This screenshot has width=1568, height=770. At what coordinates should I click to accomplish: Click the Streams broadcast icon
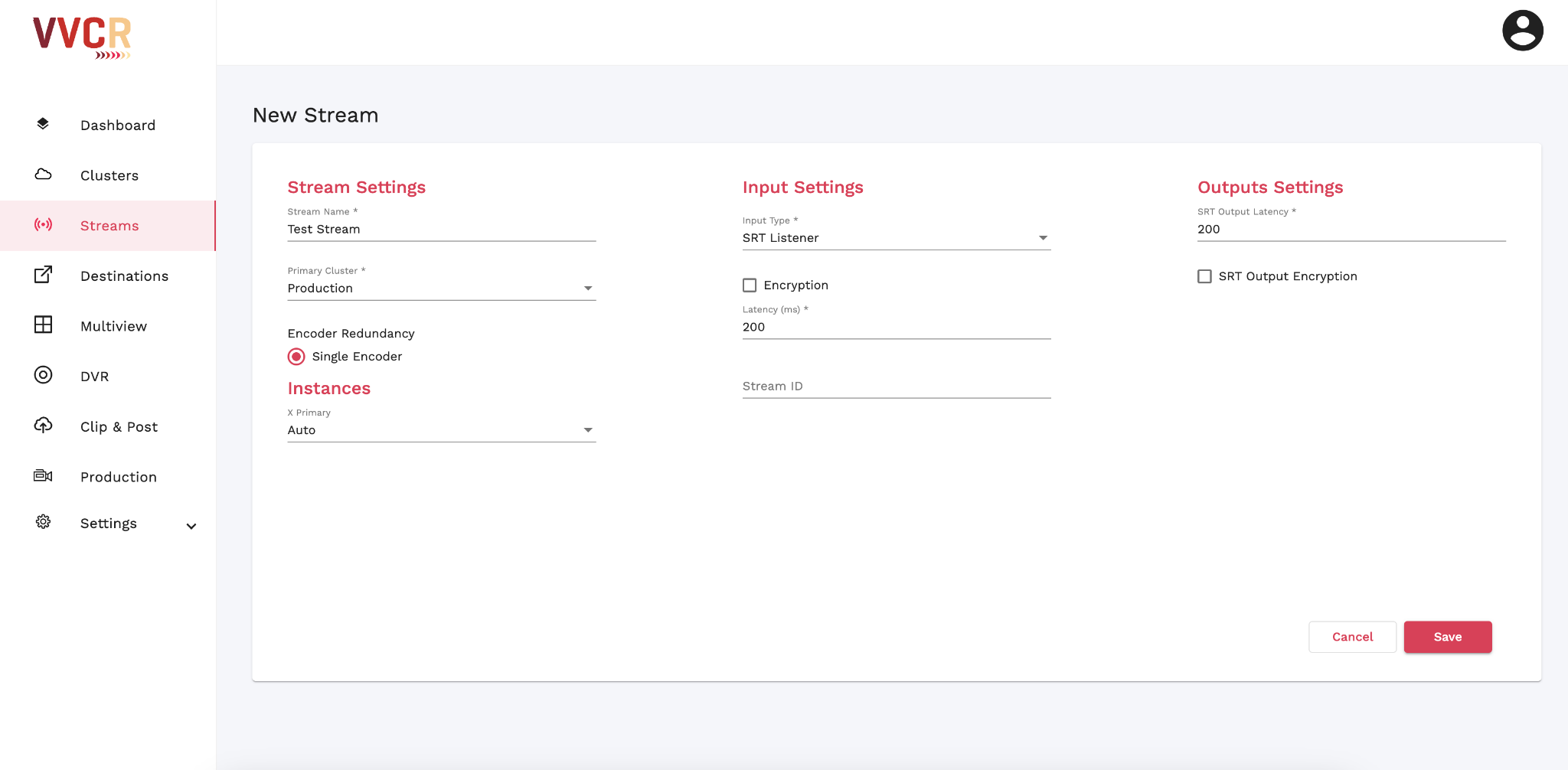(x=43, y=225)
